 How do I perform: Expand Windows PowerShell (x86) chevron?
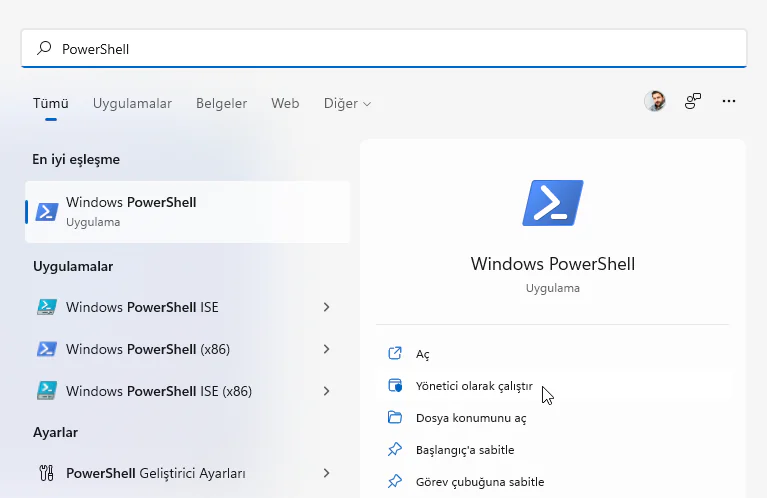(326, 349)
